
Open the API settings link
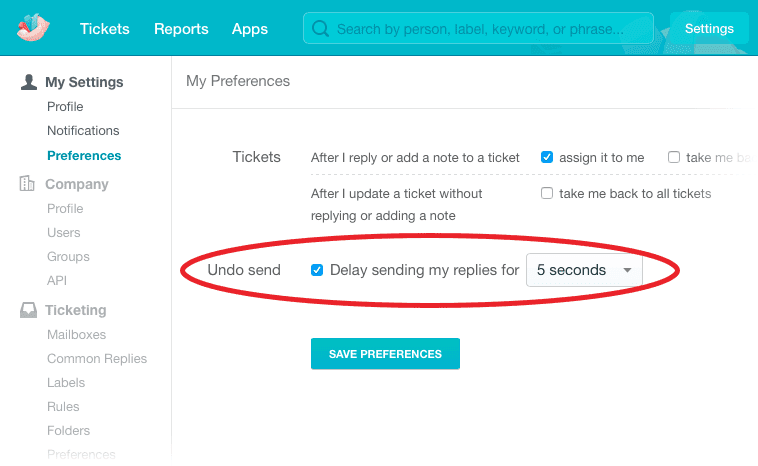point(57,281)
